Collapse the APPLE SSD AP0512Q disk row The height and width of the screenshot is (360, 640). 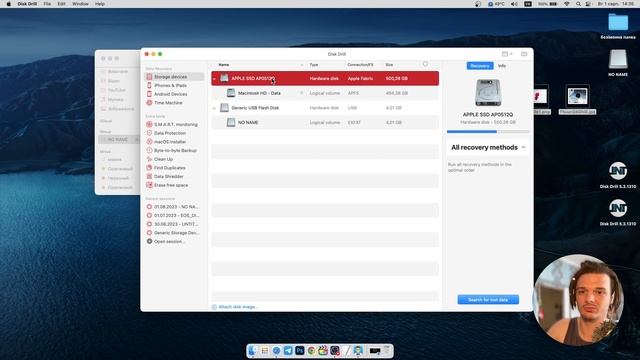pyautogui.click(x=214, y=79)
